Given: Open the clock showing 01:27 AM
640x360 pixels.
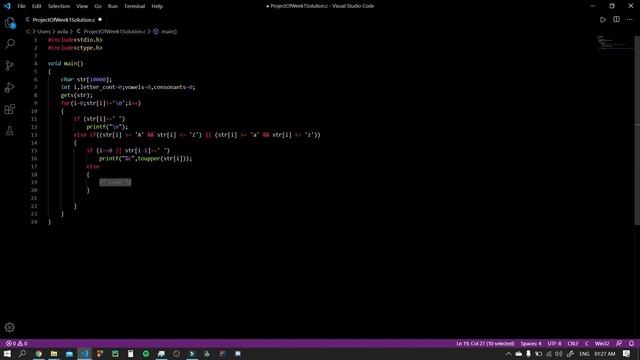Looking at the screenshot, I should [604, 354].
